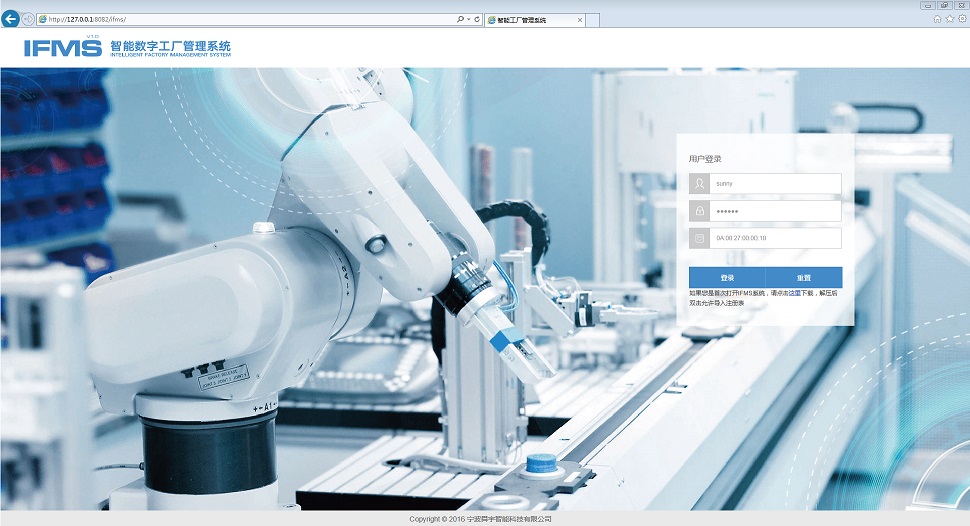Click the browser forward arrow button
The width and height of the screenshot is (970, 526).
(28, 19)
